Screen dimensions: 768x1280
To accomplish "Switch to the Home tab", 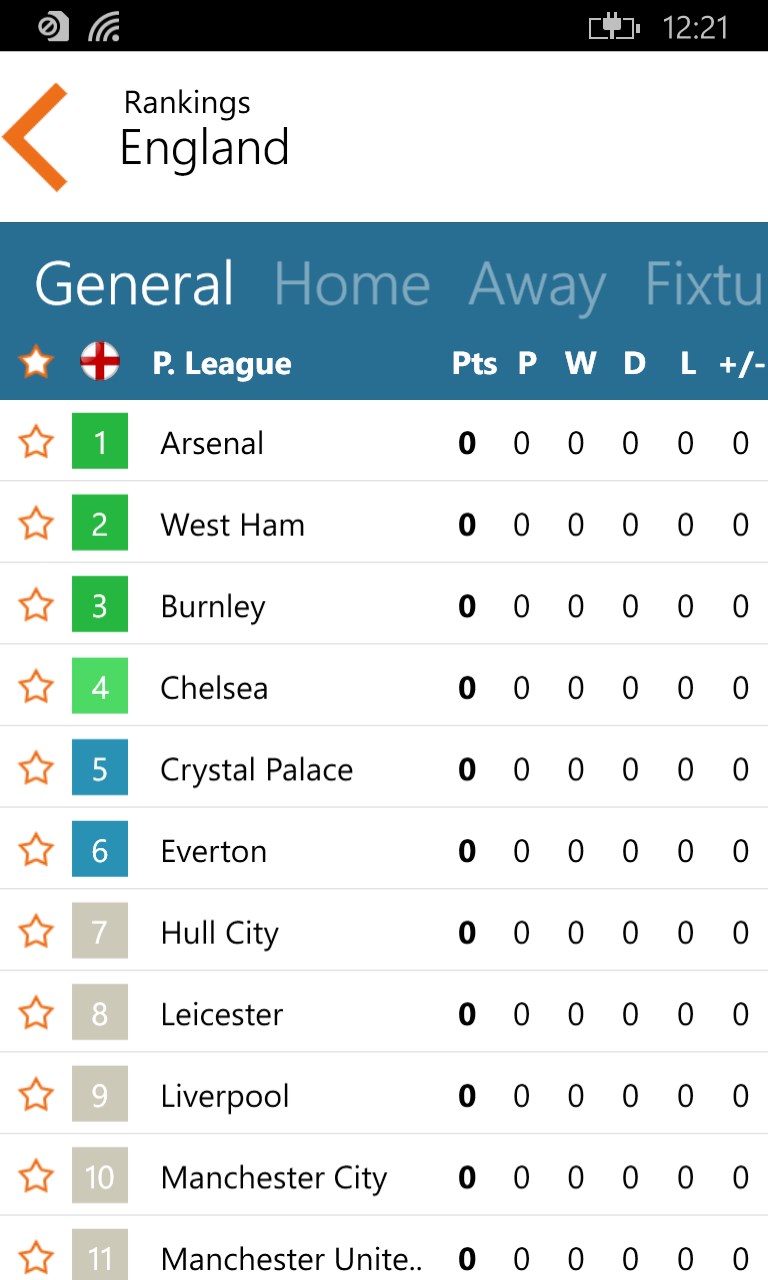I will click(352, 285).
